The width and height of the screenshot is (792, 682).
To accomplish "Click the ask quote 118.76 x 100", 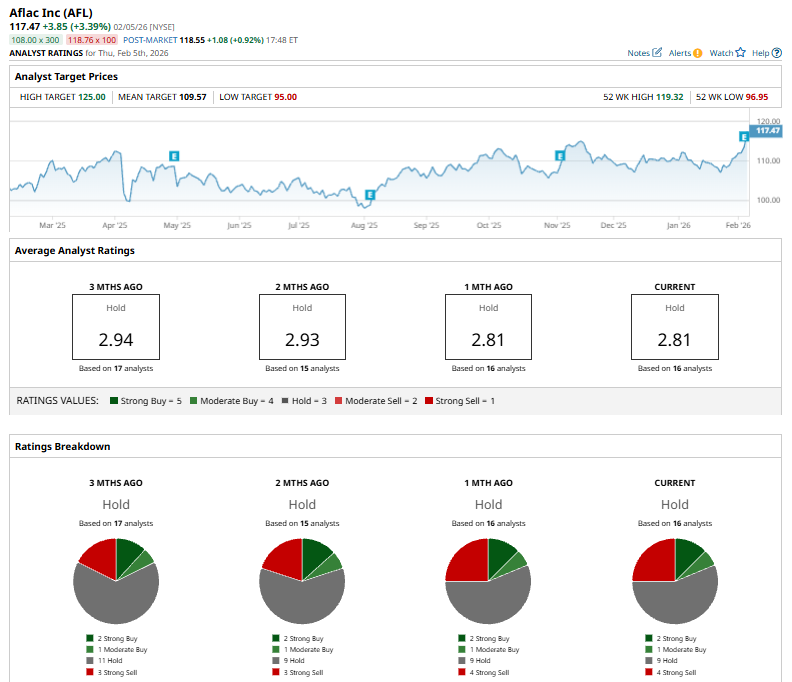I will 92,40.
